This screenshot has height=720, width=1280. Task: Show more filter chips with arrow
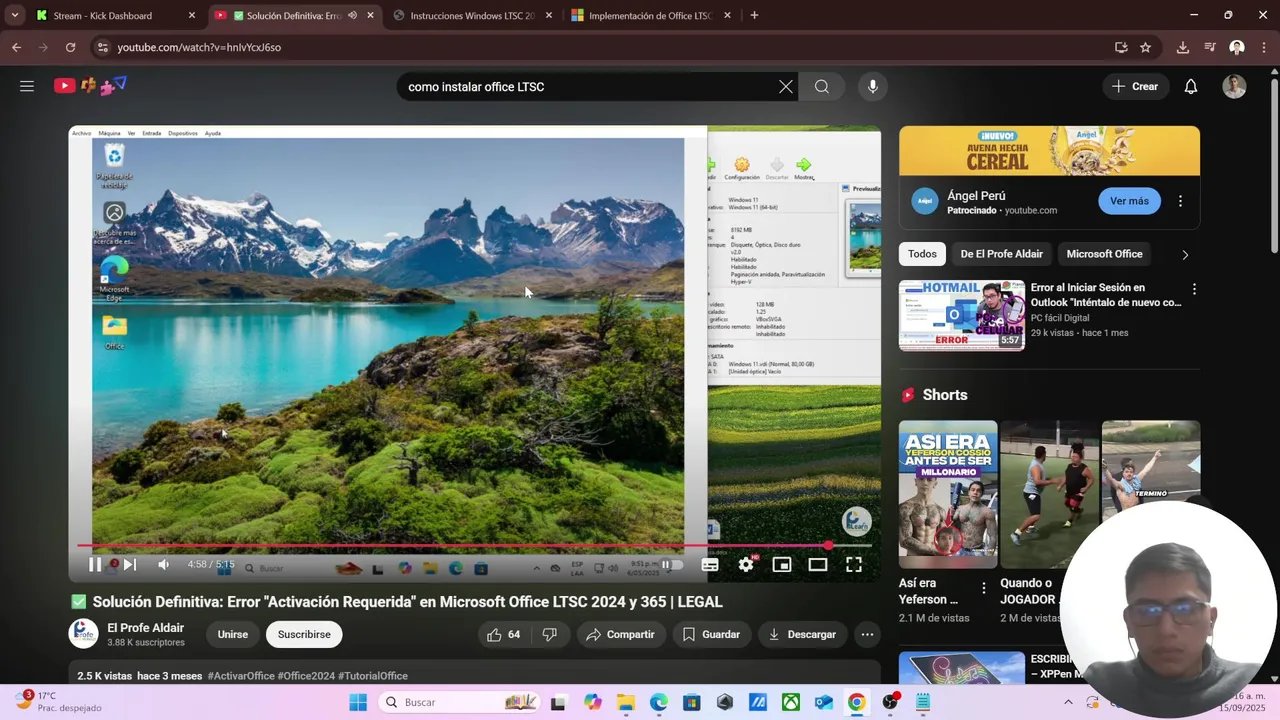(1185, 255)
